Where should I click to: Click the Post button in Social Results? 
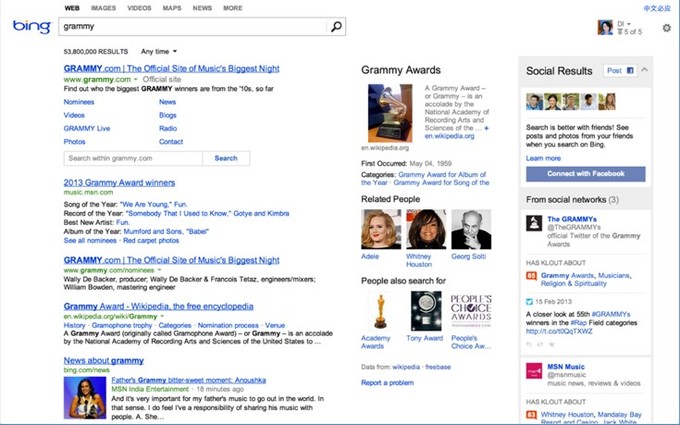(620, 70)
